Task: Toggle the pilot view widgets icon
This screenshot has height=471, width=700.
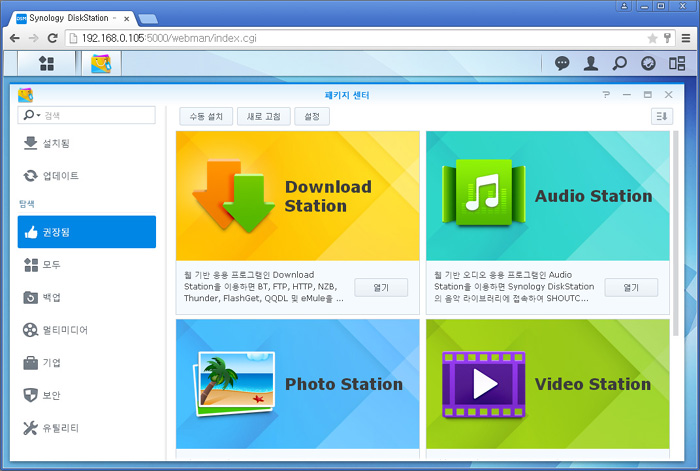Action: [x=677, y=63]
